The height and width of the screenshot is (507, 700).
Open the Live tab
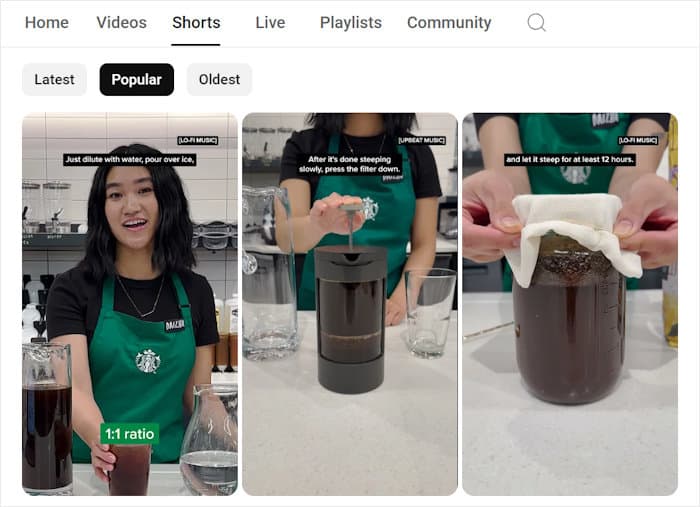coord(270,22)
